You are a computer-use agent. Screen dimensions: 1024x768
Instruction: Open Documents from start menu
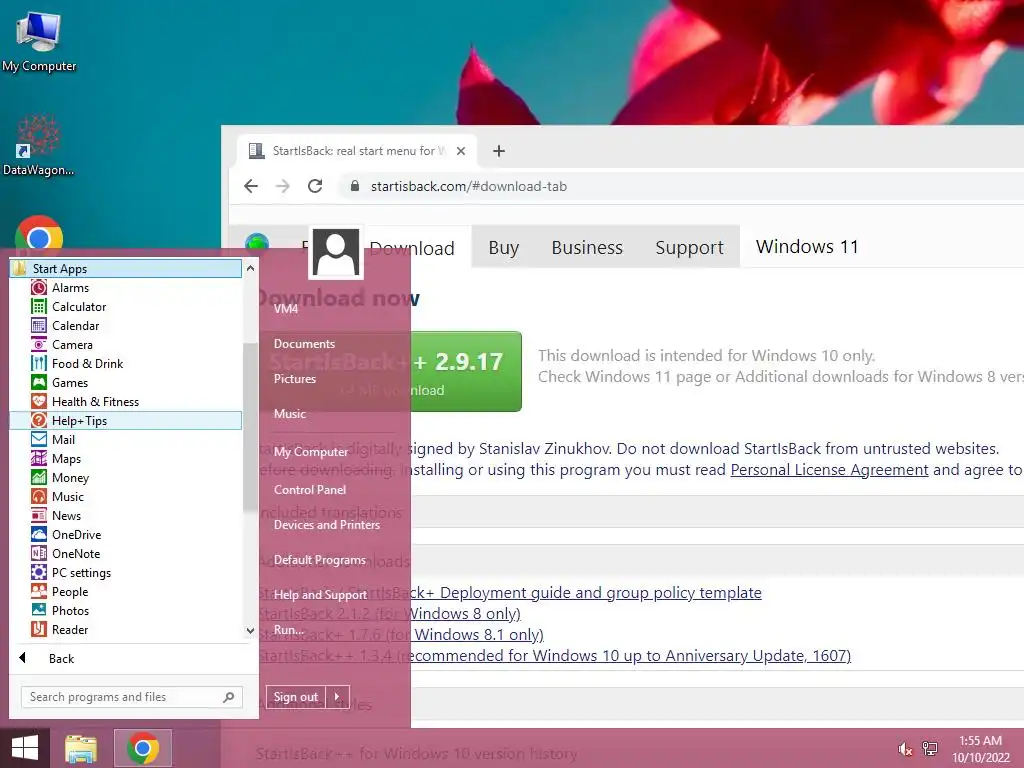(304, 344)
